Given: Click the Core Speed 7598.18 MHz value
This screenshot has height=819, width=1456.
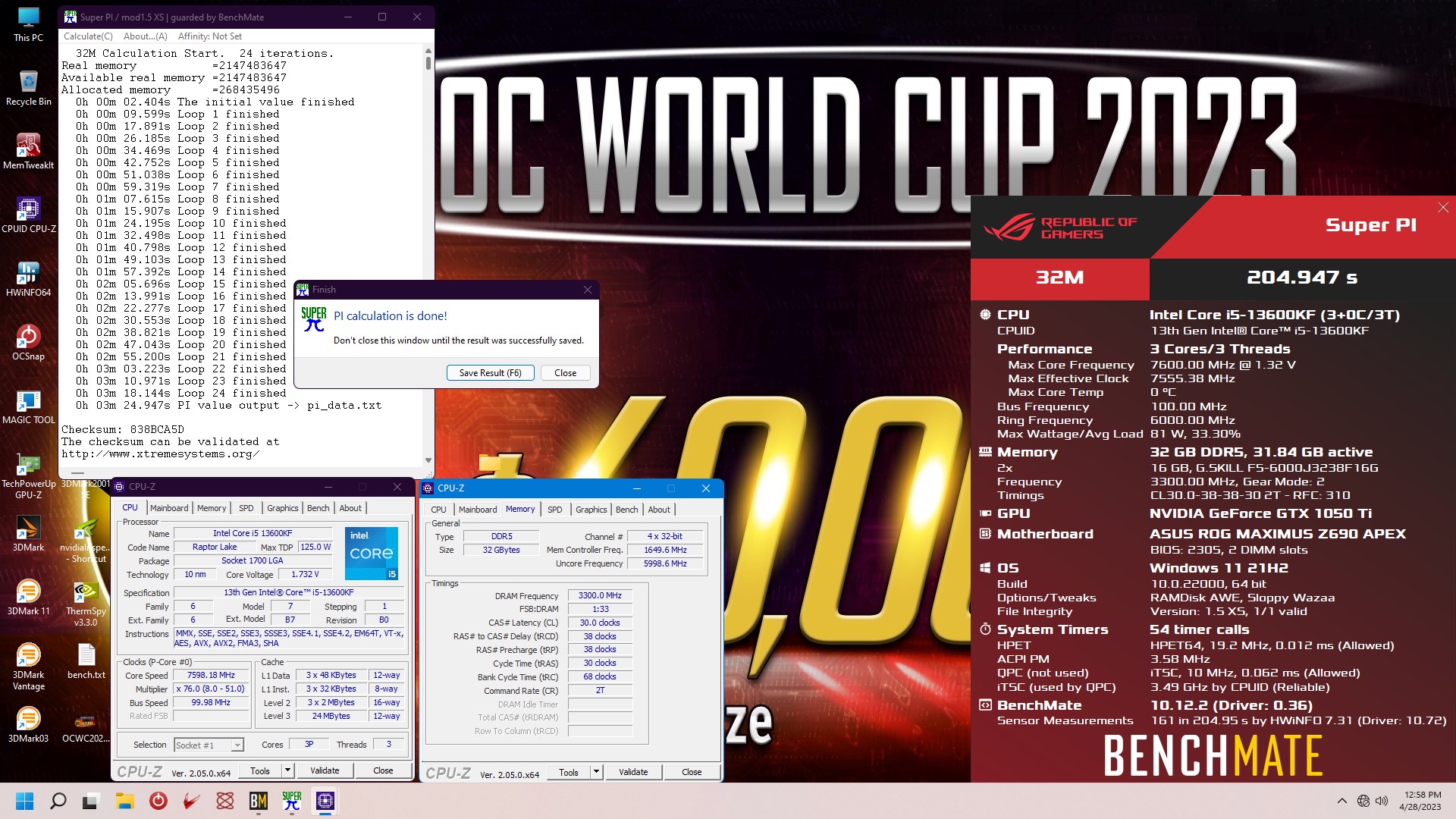Looking at the screenshot, I should [x=211, y=675].
